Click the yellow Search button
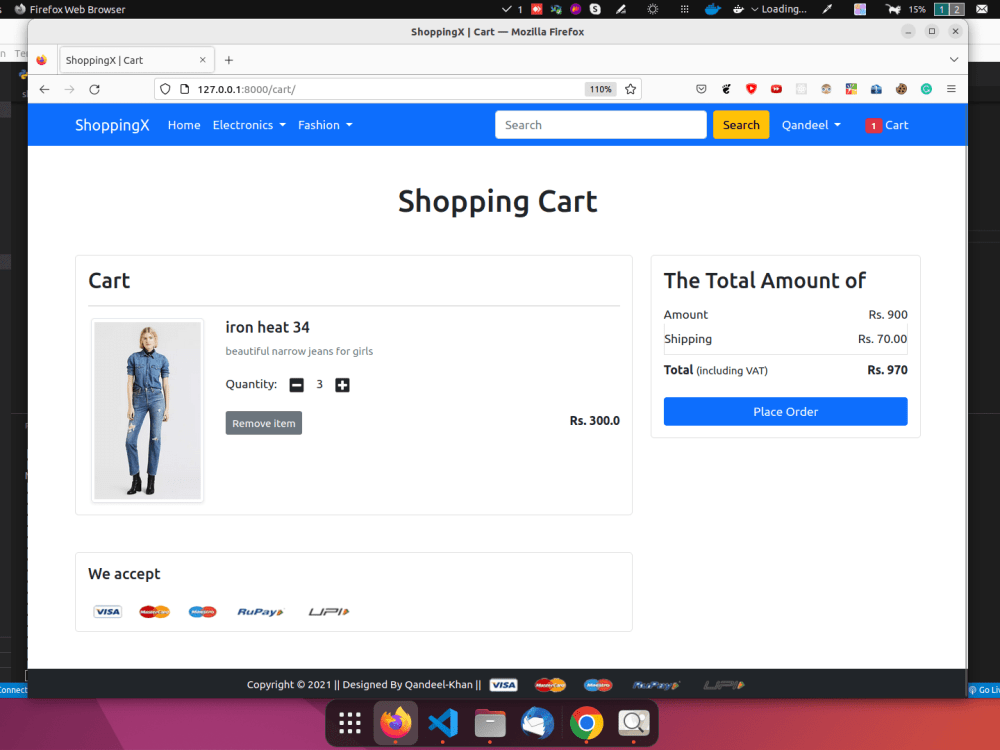 click(x=741, y=125)
